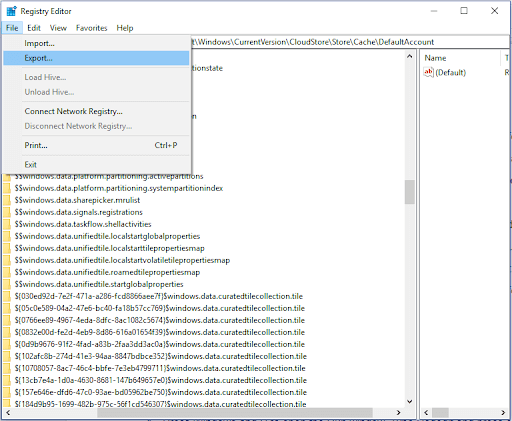The image size is (512, 421).
Task: Click tree pane scroll down arrow
Action: click(x=410, y=402)
